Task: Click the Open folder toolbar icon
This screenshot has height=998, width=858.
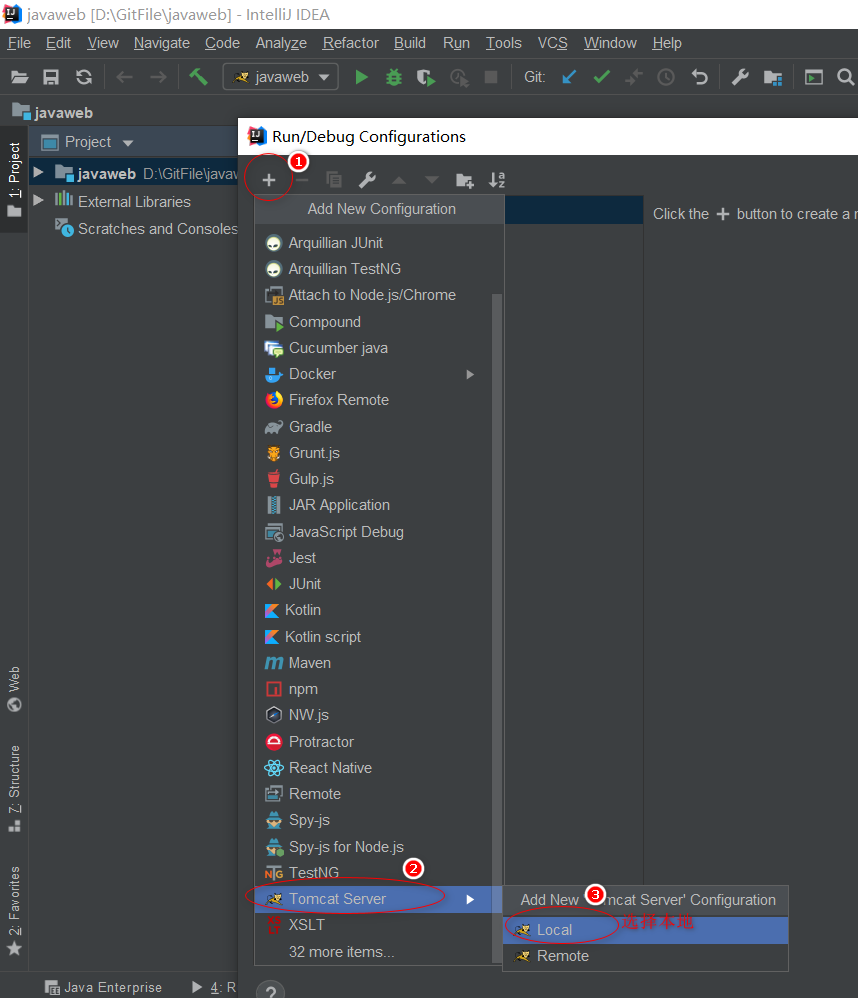Action: [20, 78]
